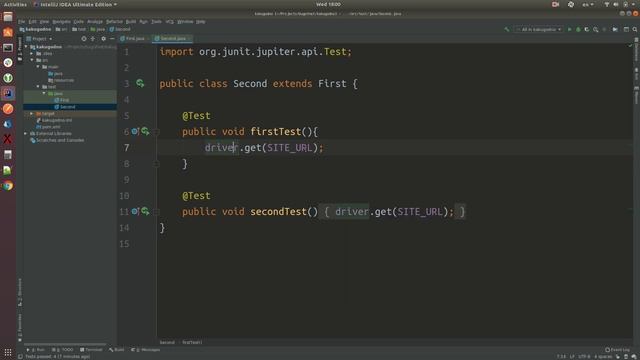The image size is (640, 360).
Task: Click firstTest breadcrumb at editor bottom
Action: pos(192,342)
